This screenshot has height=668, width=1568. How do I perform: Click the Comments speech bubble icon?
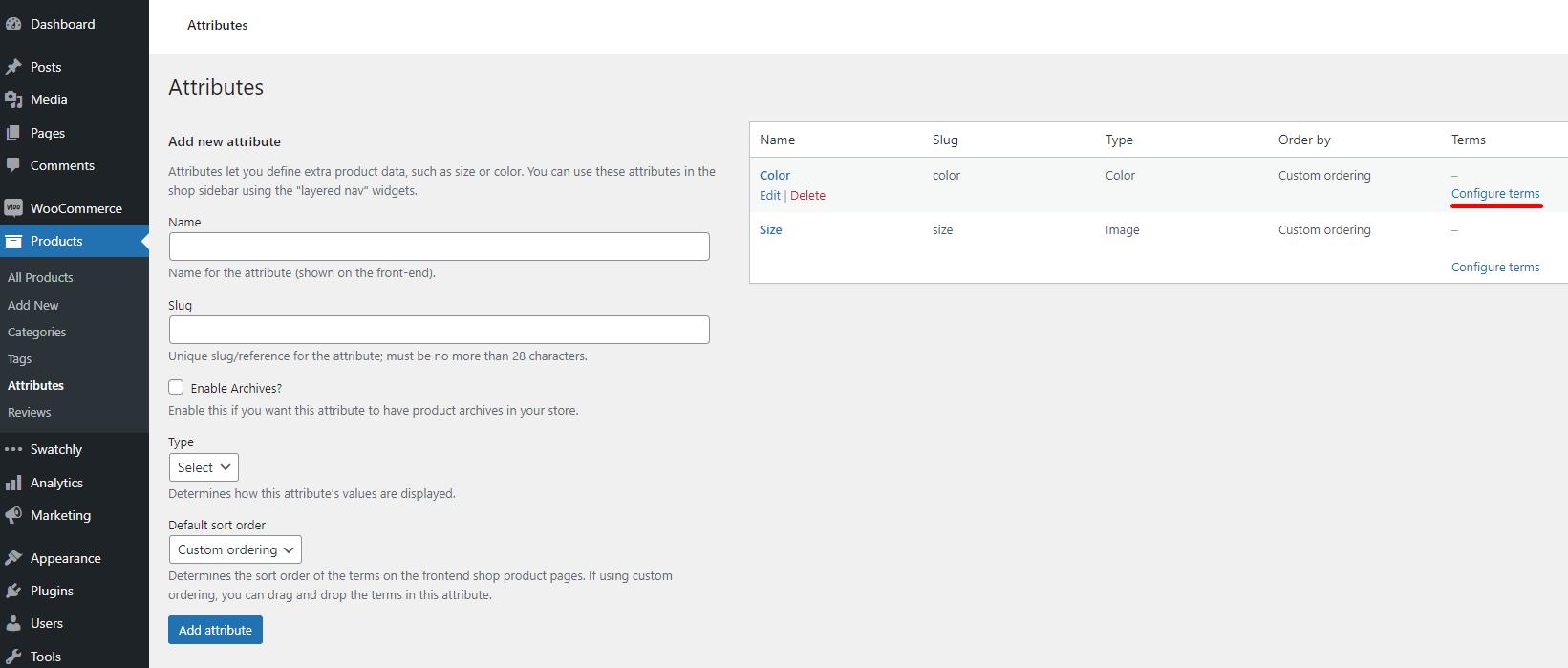(13, 165)
